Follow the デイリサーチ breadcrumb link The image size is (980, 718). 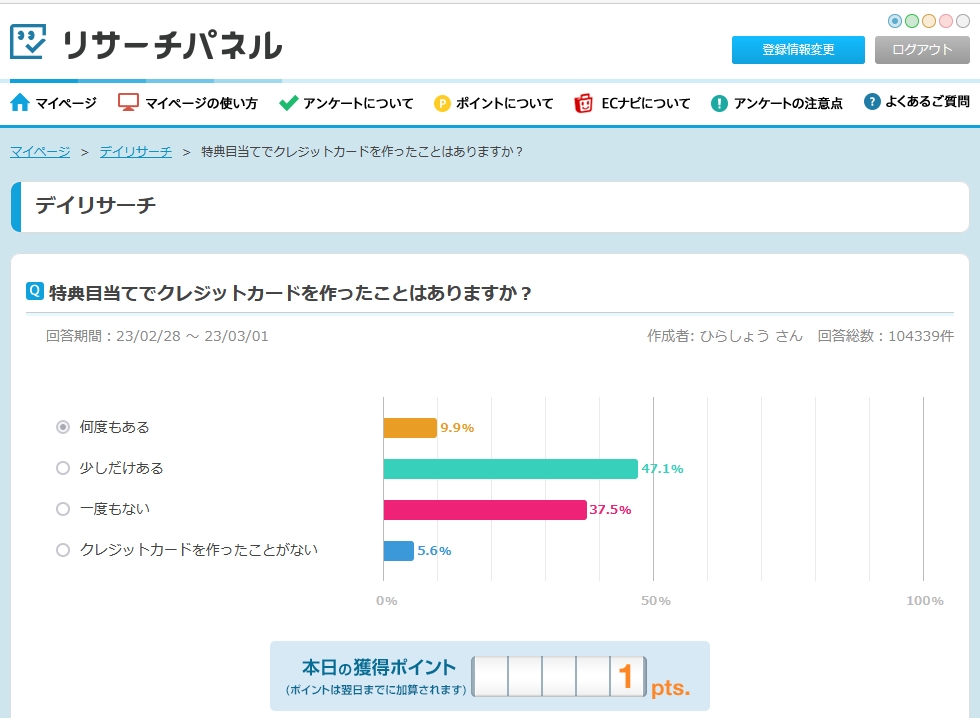point(136,151)
